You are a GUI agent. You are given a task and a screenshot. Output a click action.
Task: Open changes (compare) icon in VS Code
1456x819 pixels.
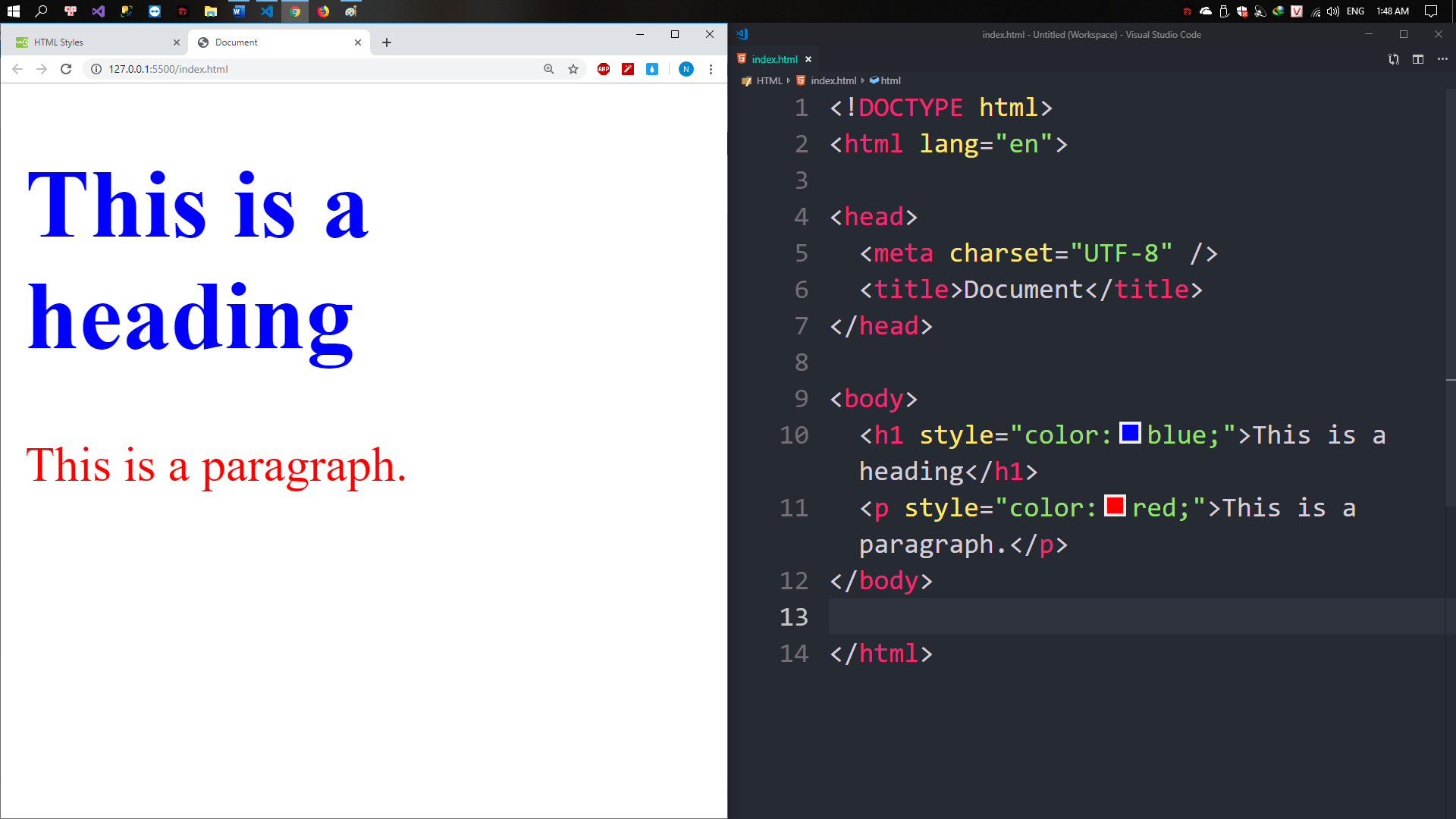(x=1394, y=59)
